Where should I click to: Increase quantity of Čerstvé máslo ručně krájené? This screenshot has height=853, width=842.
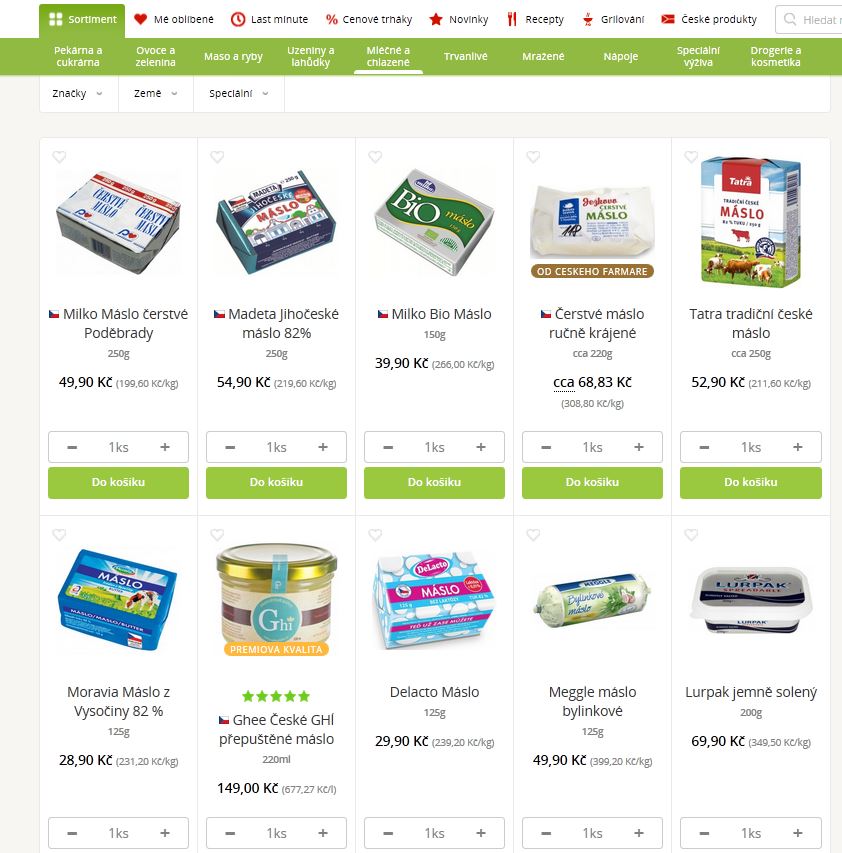click(x=639, y=447)
